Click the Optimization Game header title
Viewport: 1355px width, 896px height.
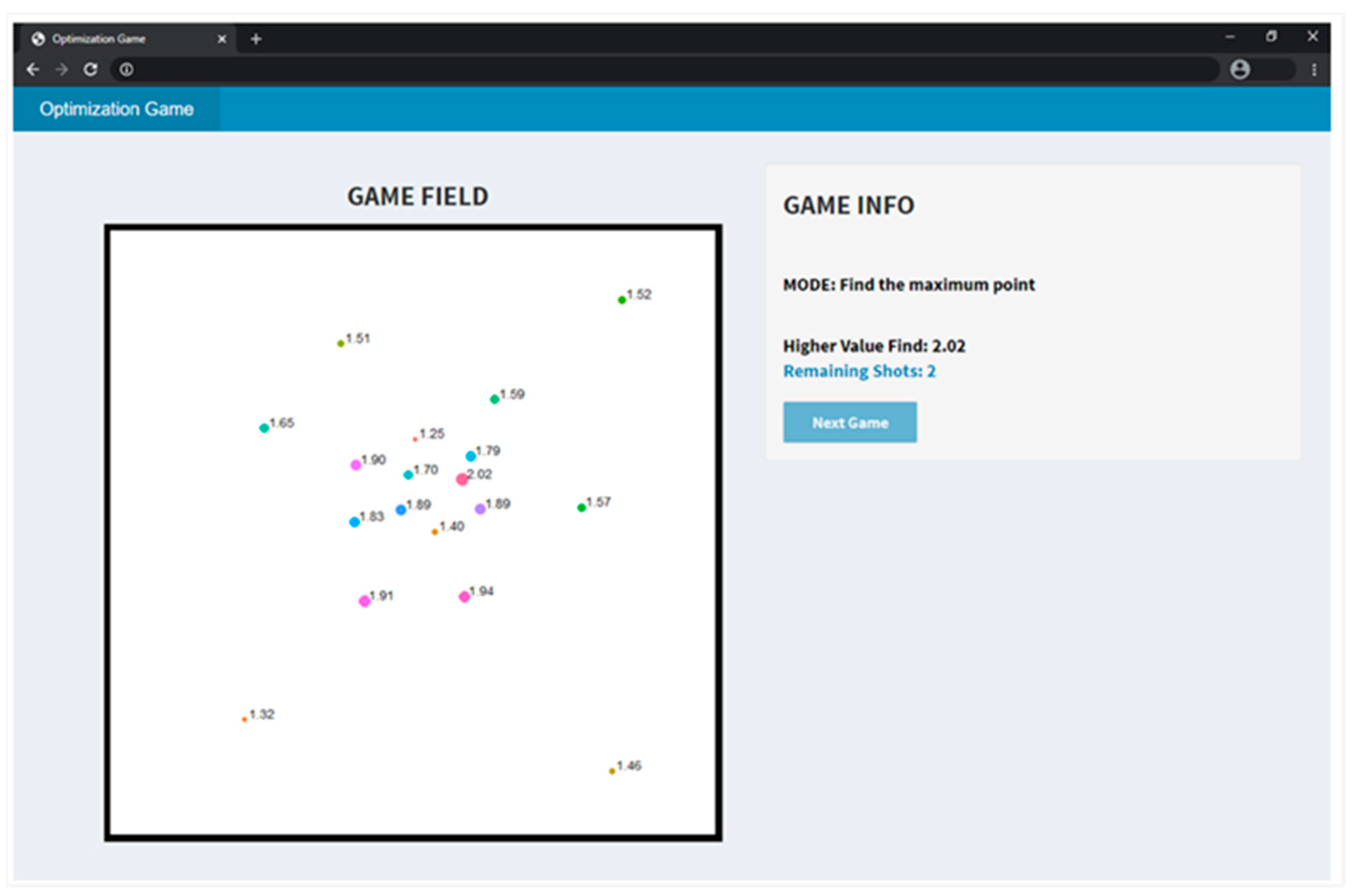116,109
